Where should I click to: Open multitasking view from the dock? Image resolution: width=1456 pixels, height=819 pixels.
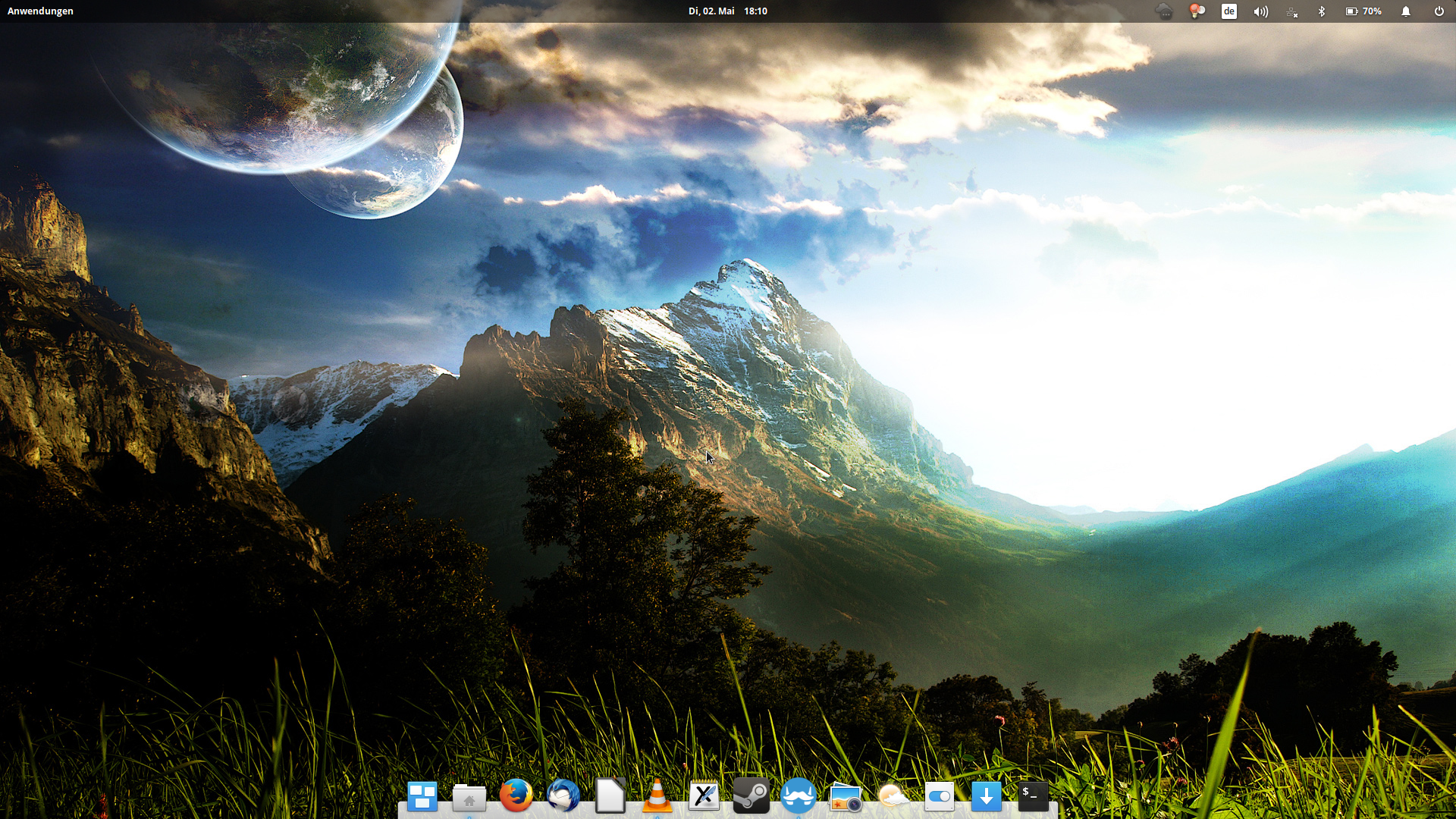pos(422,796)
